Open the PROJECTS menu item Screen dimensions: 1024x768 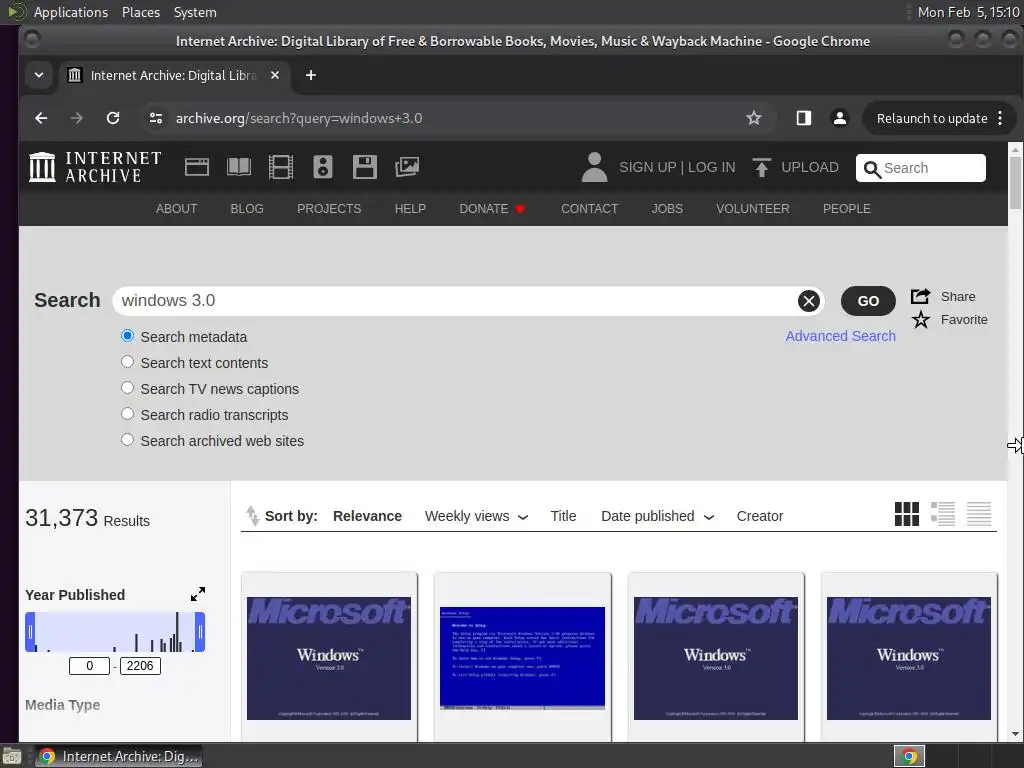pyautogui.click(x=329, y=209)
